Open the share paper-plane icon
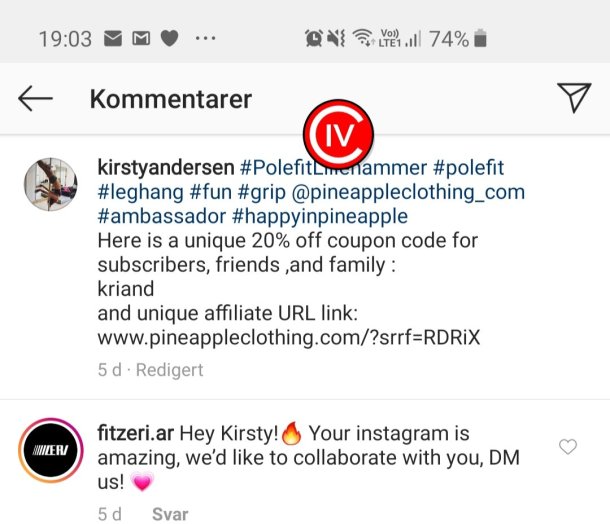The height and width of the screenshot is (524, 610). [574, 97]
